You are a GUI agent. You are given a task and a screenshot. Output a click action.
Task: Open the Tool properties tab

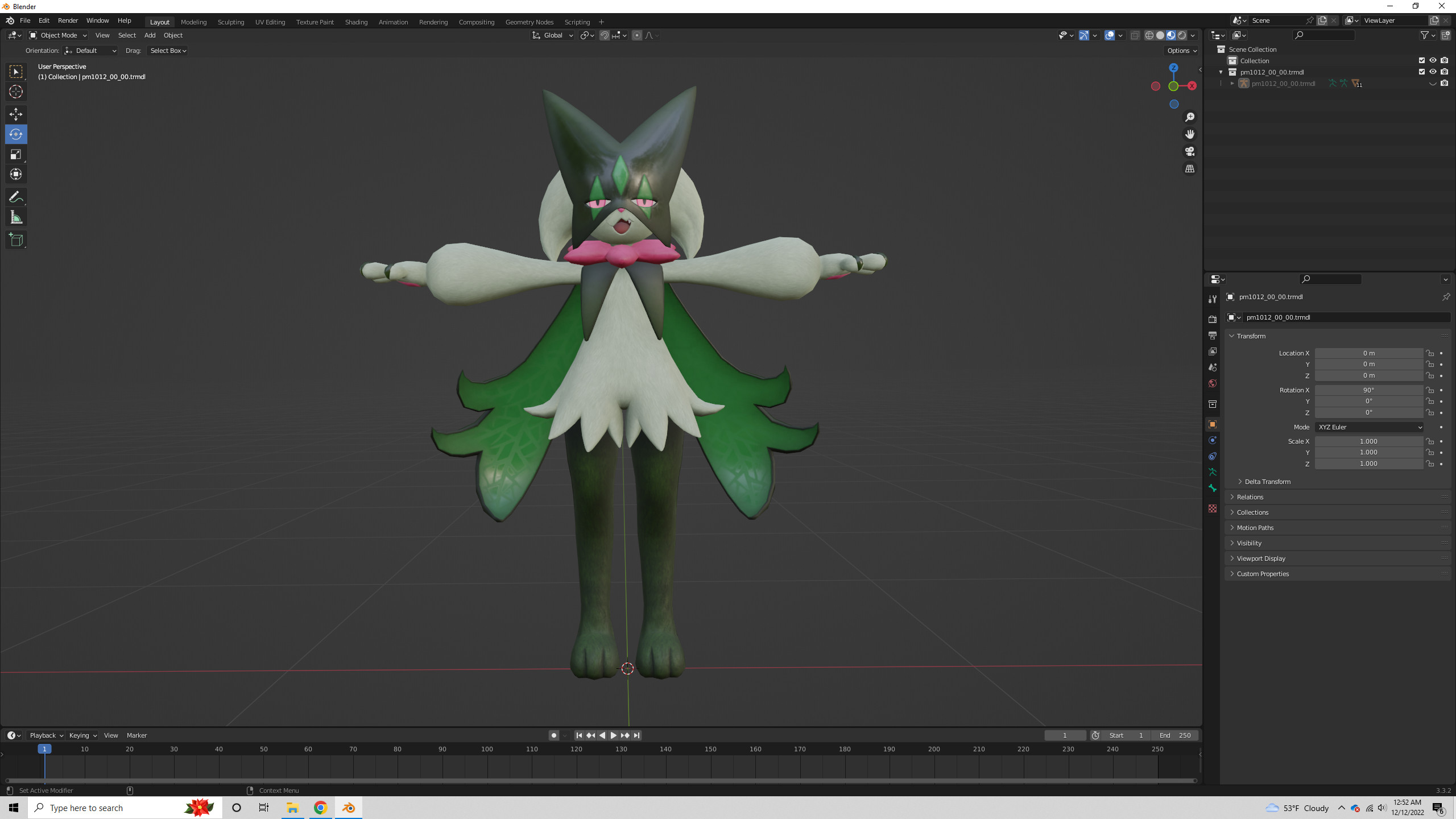pyautogui.click(x=1212, y=299)
